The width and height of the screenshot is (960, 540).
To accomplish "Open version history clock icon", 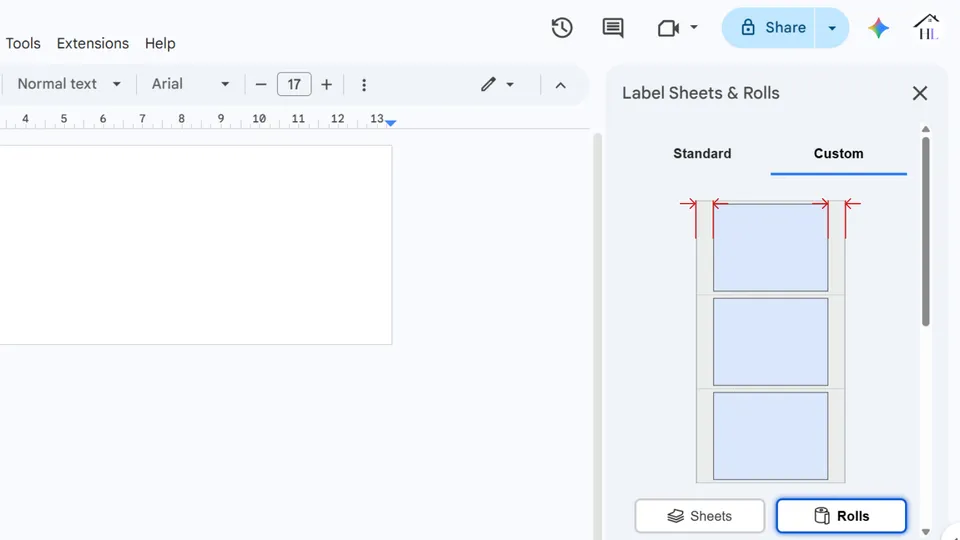I will point(561,28).
